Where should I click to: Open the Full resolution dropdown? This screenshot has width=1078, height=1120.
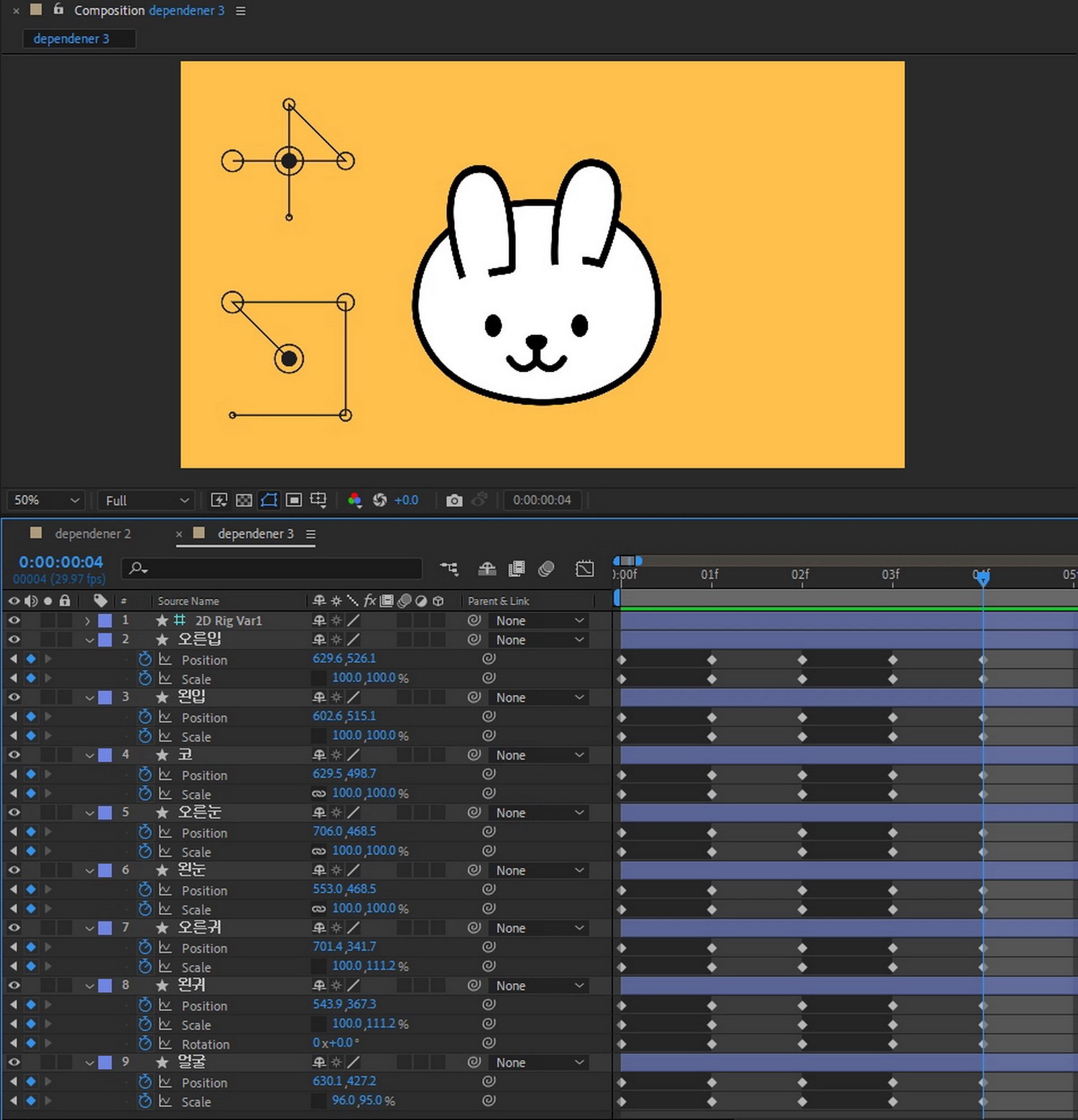pyautogui.click(x=147, y=500)
